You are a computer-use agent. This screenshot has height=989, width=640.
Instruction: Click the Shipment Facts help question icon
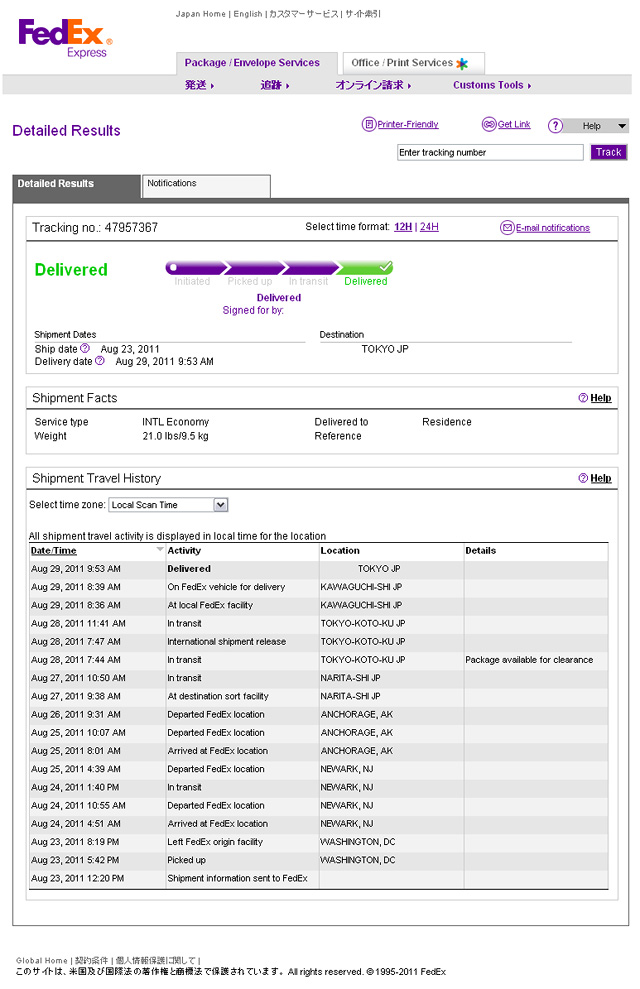583,398
